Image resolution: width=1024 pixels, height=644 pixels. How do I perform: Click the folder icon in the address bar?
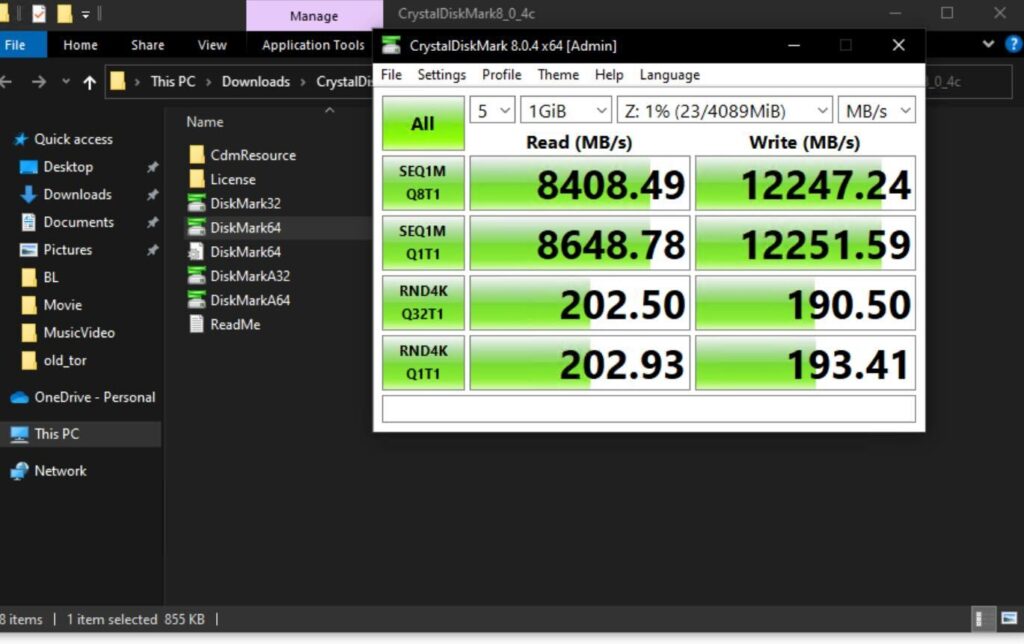[118, 82]
